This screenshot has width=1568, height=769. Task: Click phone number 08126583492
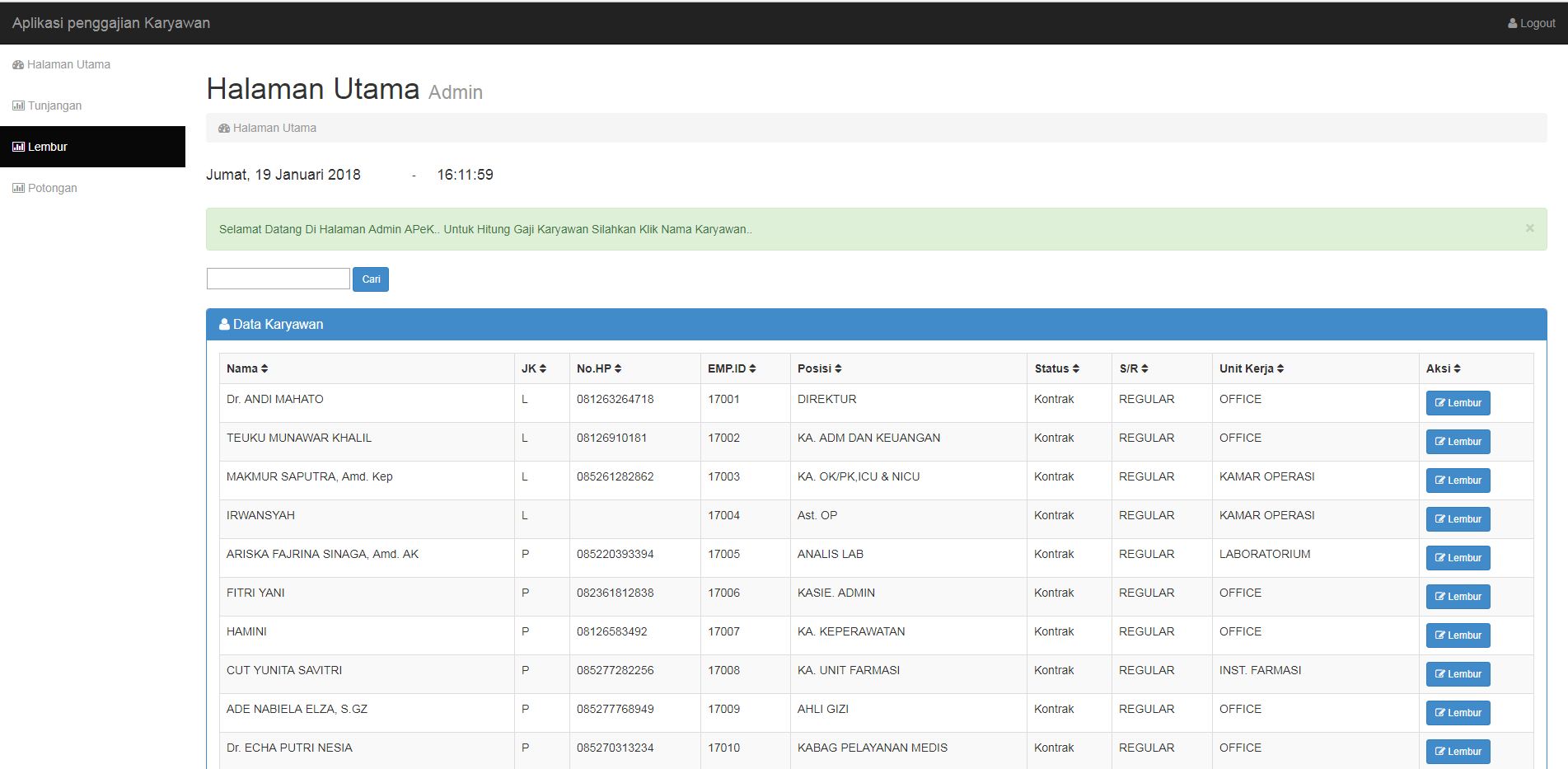coord(612,631)
